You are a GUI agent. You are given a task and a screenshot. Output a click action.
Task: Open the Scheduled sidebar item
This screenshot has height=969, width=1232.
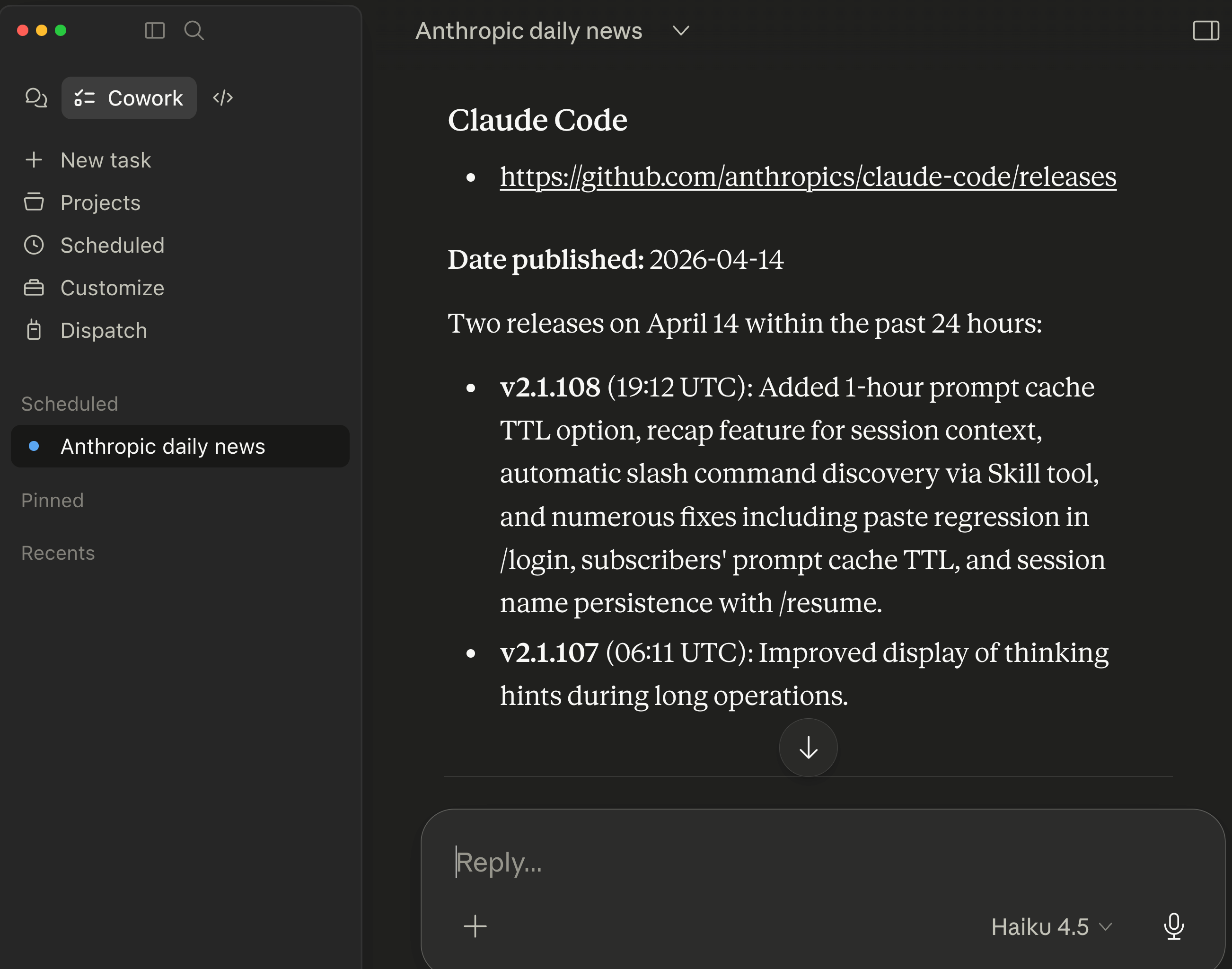(x=112, y=245)
